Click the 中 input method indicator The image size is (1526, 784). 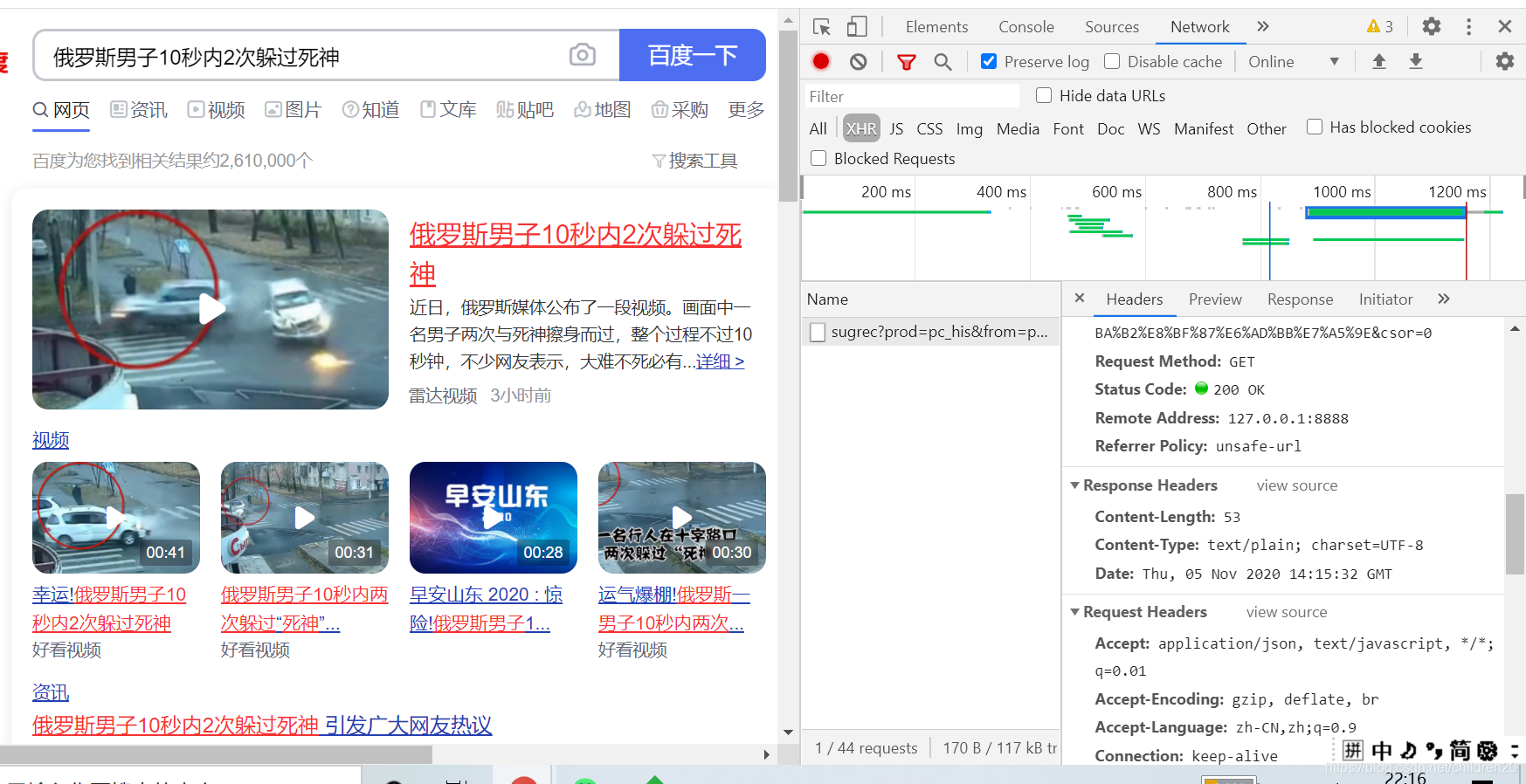point(1381,751)
